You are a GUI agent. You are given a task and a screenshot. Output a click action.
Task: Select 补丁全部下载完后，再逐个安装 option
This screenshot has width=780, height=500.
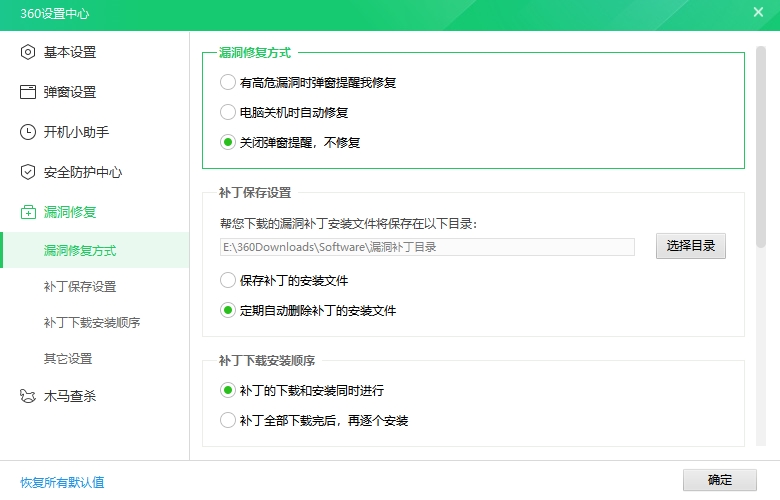point(228,420)
